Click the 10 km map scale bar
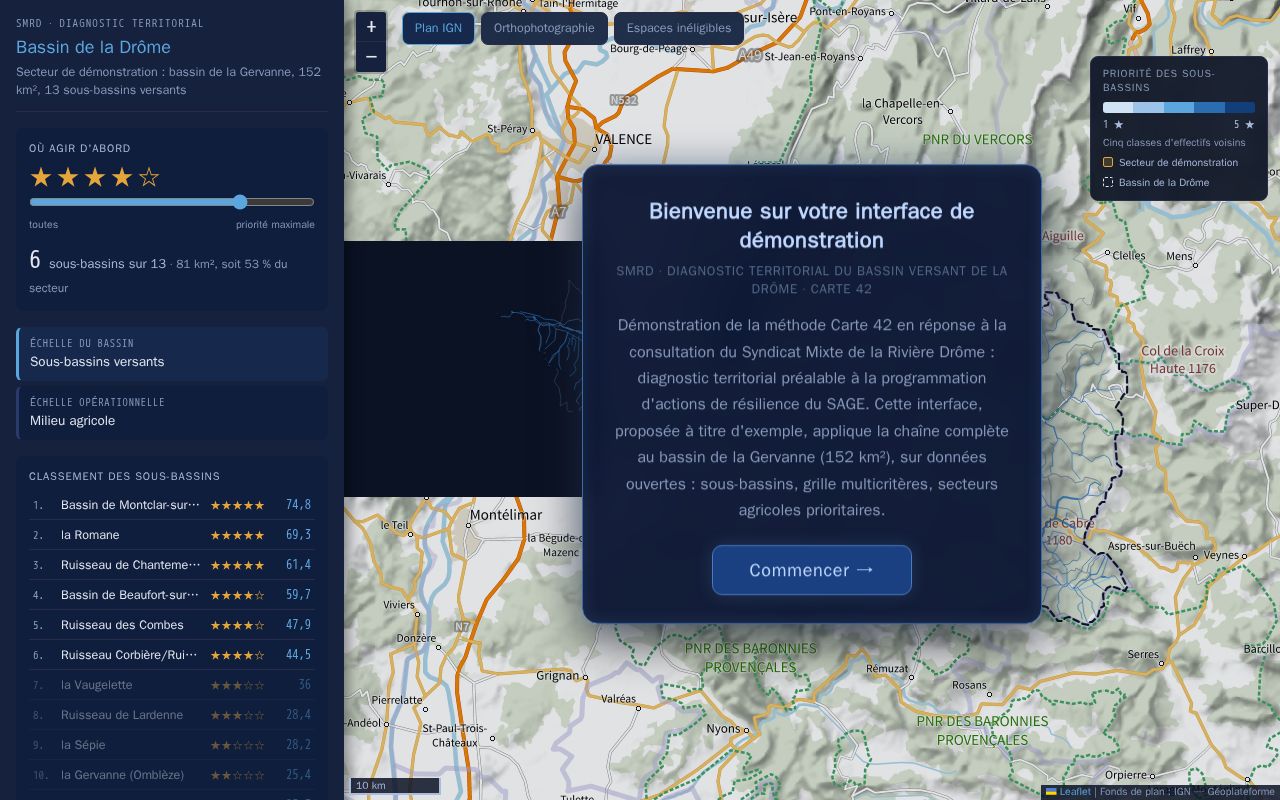Viewport: 1280px width, 800px height. pos(395,785)
